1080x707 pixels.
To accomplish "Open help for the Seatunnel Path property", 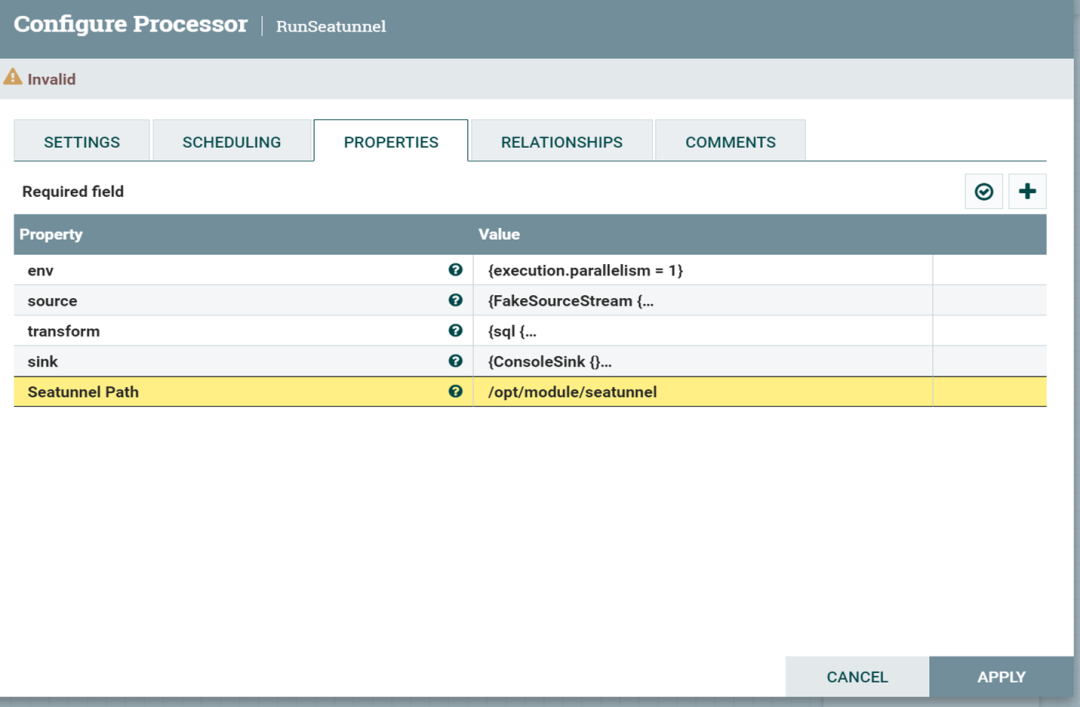I will (x=455, y=391).
